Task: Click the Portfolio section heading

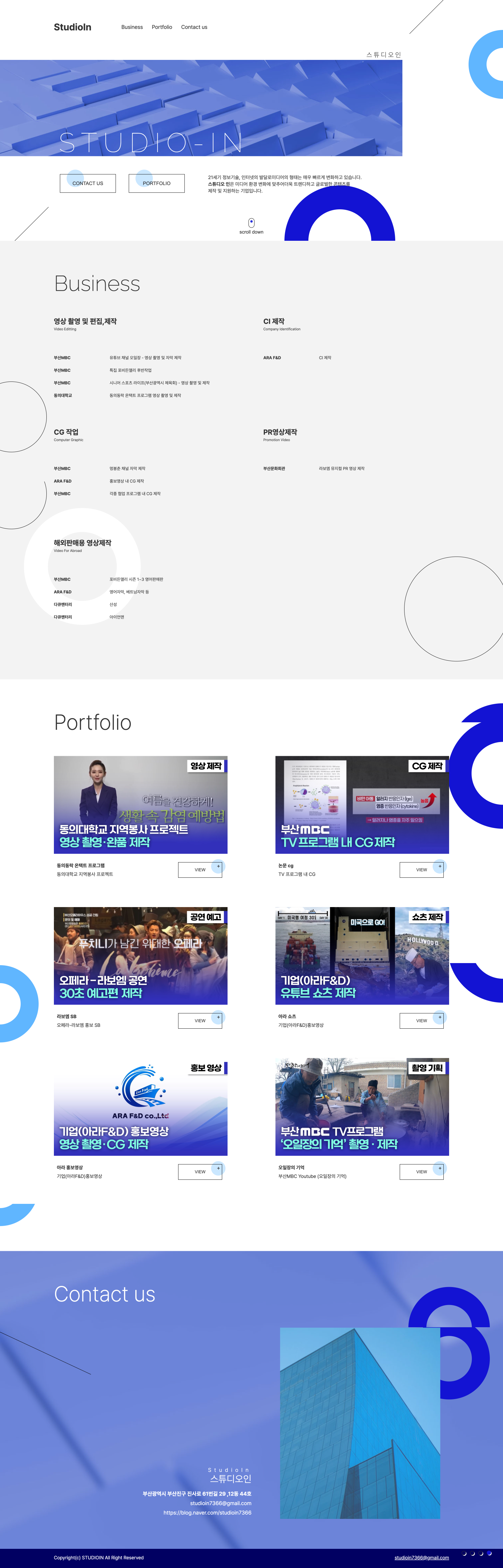Action: pyautogui.click(x=93, y=723)
